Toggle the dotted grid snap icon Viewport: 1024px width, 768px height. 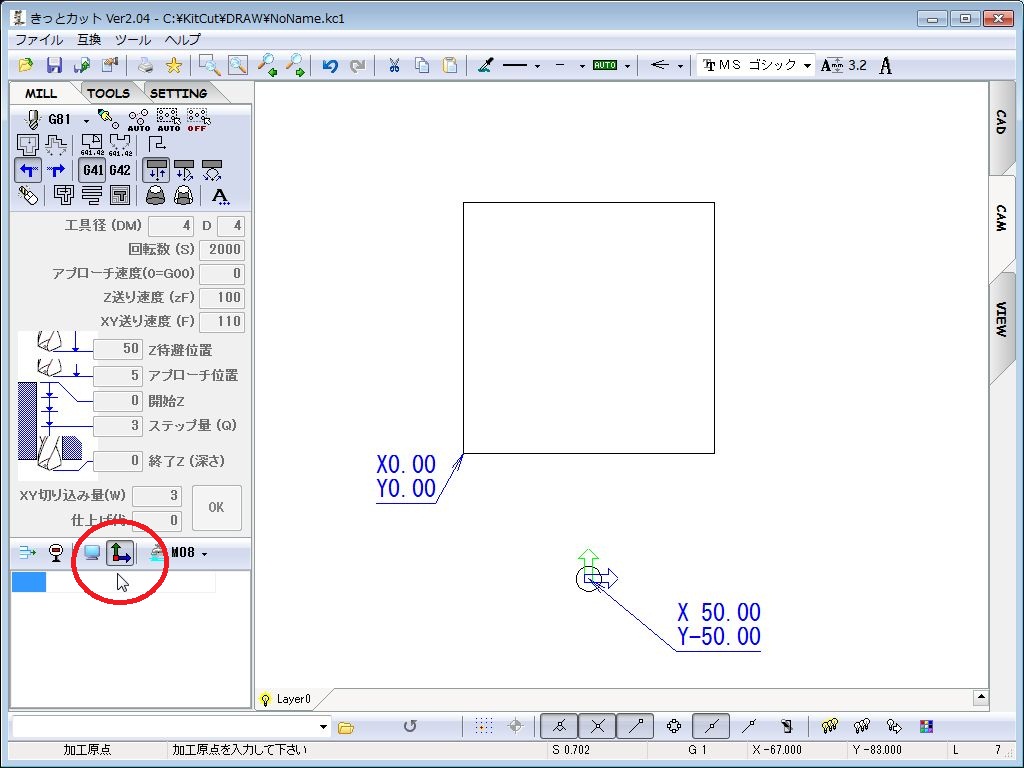pos(483,726)
